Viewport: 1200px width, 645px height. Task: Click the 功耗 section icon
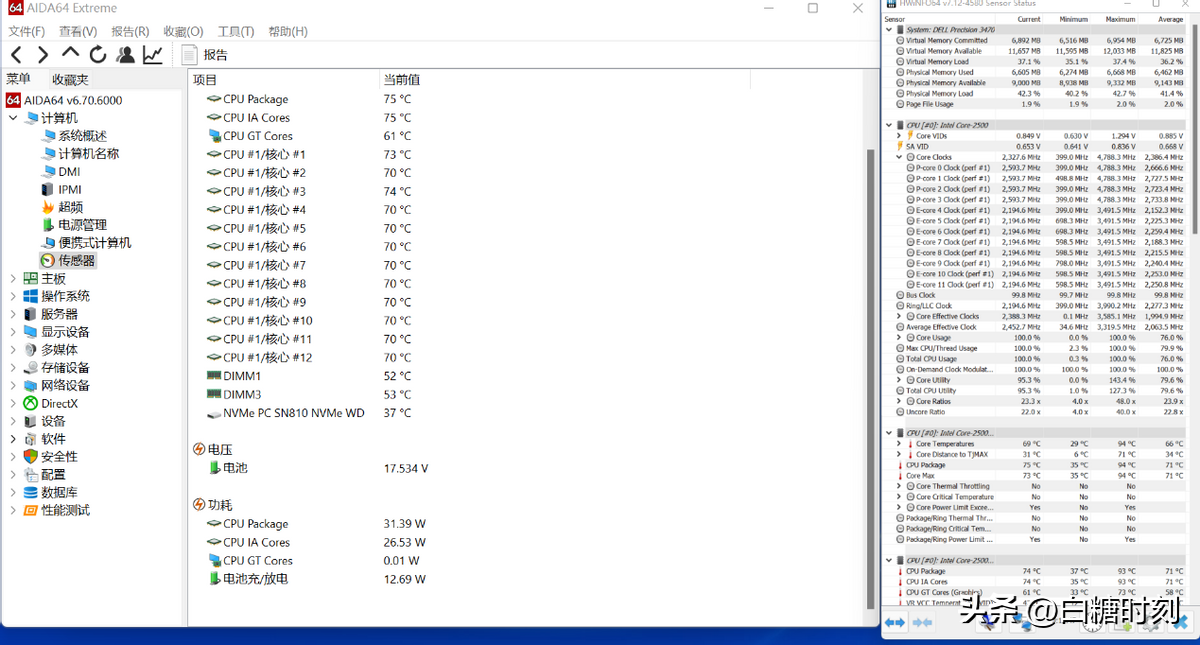pos(199,505)
